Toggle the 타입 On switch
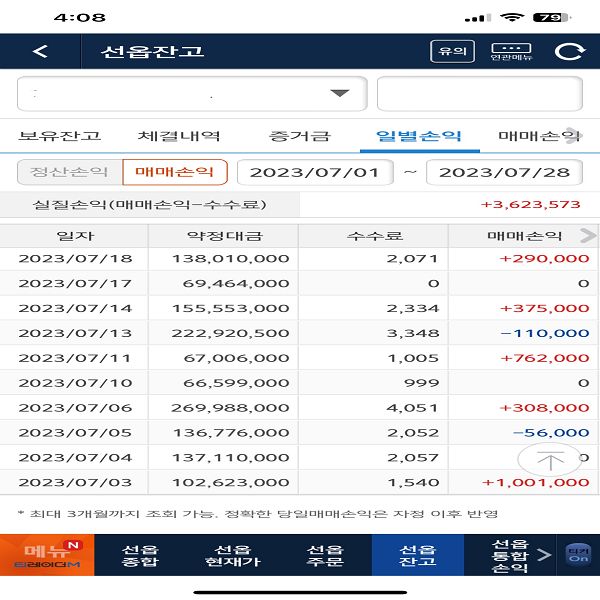Viewport: 600px width, 600px height. point(576,555)
